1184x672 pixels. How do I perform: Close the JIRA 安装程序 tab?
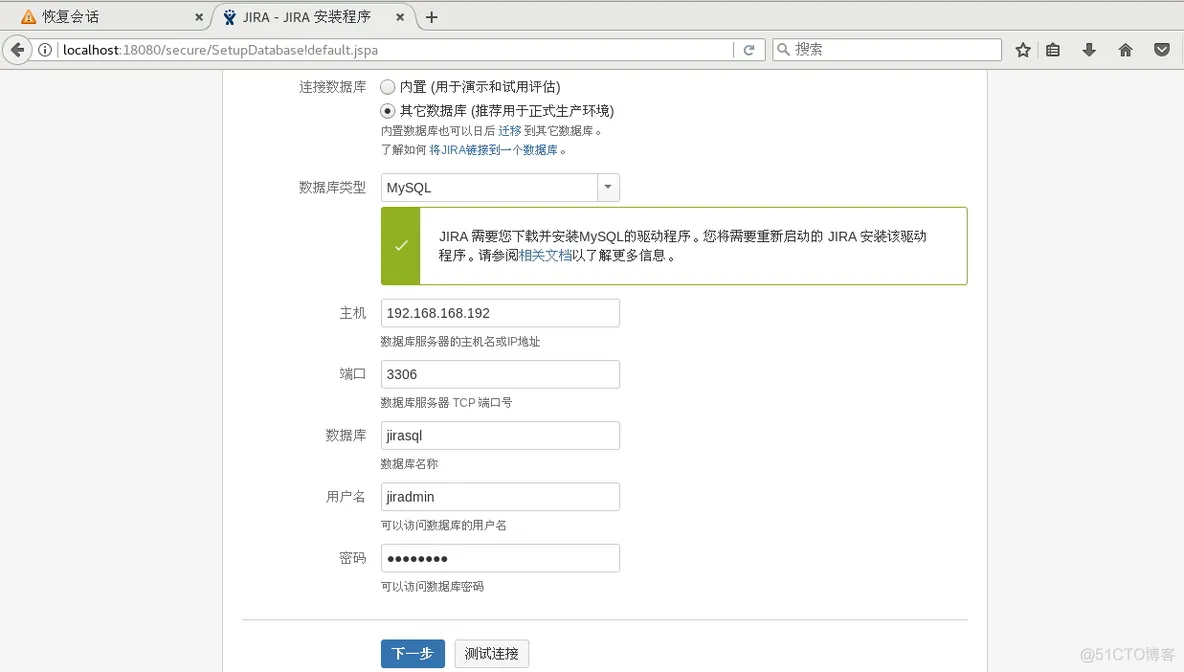[400, 17]
